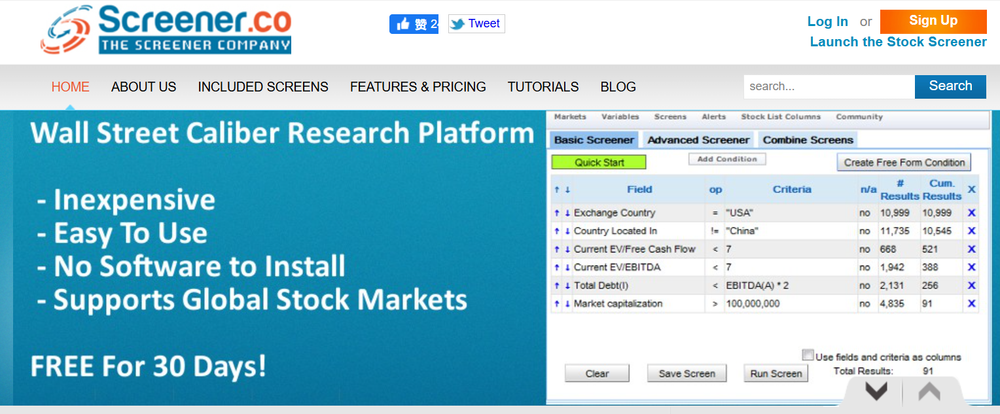1000x414 pixels.
Task: Click the up chevron arrow at bottom right
Action: [929, 391]
